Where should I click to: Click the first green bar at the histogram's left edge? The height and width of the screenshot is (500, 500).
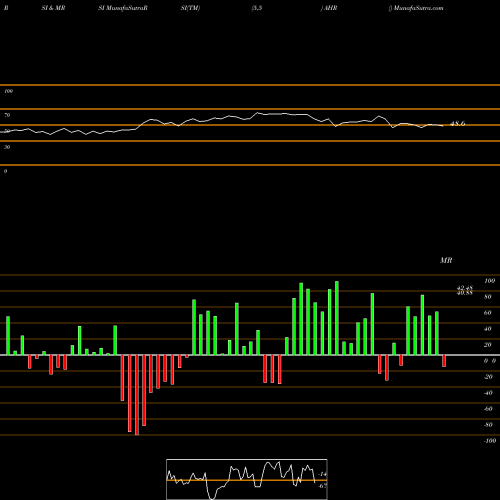(x=8, y=336)
